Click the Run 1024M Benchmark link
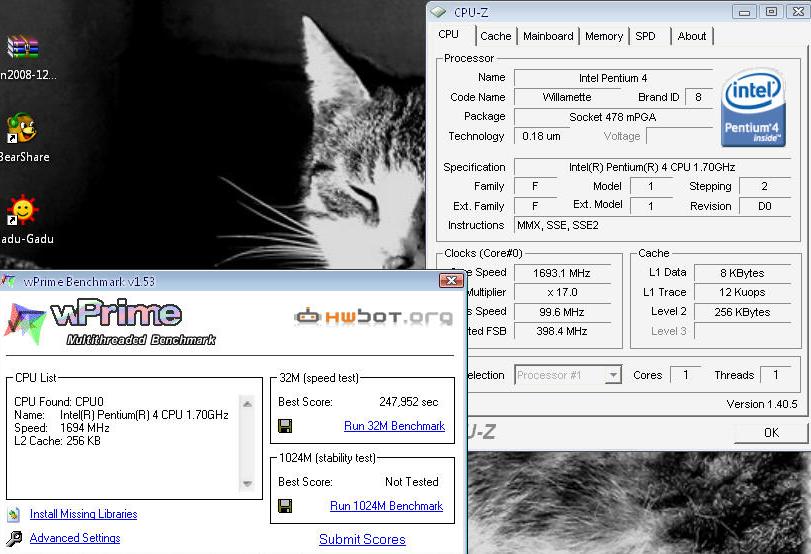Image resolution: width=811 pixels, height=554 pixels. 386,505
